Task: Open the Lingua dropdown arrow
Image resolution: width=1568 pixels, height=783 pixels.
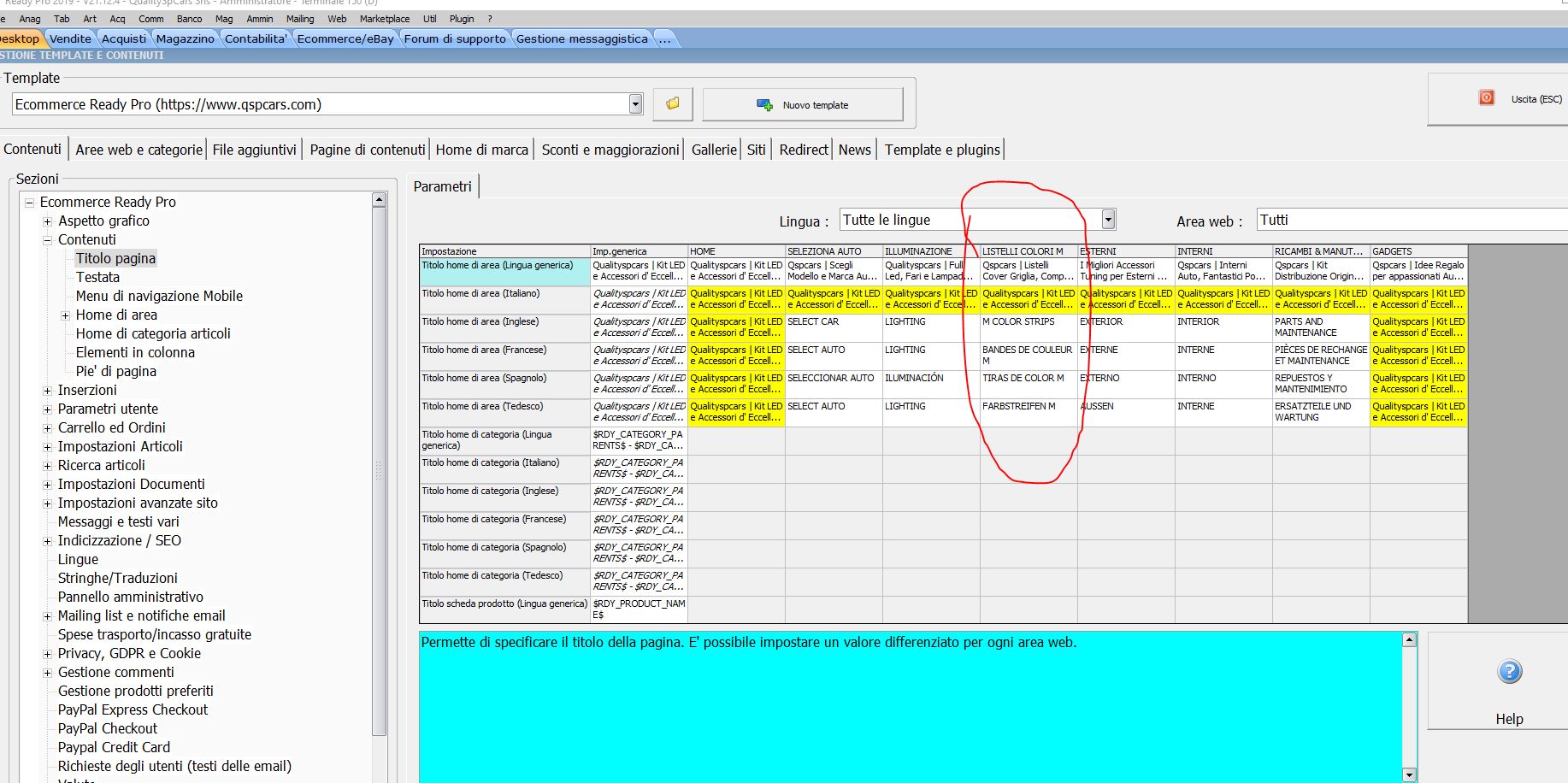Action: pyautogui.click(x=1108, y=220)
